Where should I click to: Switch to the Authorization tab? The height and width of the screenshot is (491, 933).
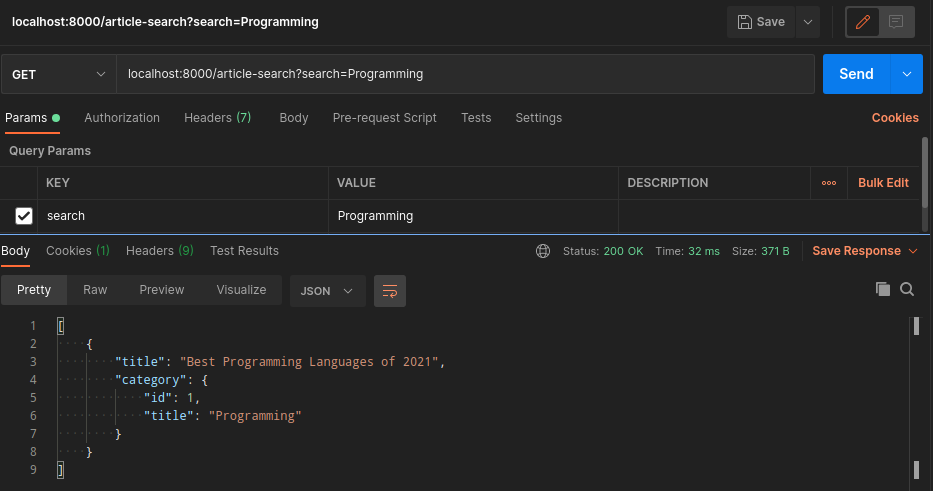(122, 118)
